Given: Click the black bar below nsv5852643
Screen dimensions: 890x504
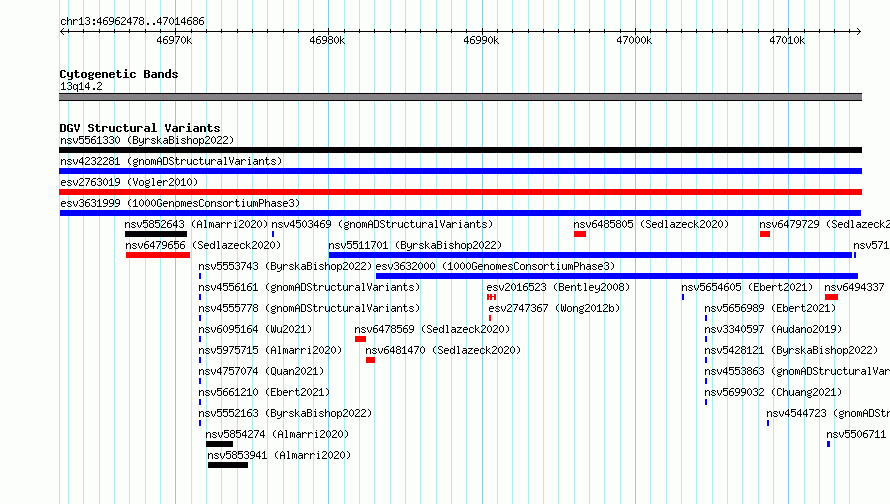Looking at the screenshot, I should click(156, 234).
